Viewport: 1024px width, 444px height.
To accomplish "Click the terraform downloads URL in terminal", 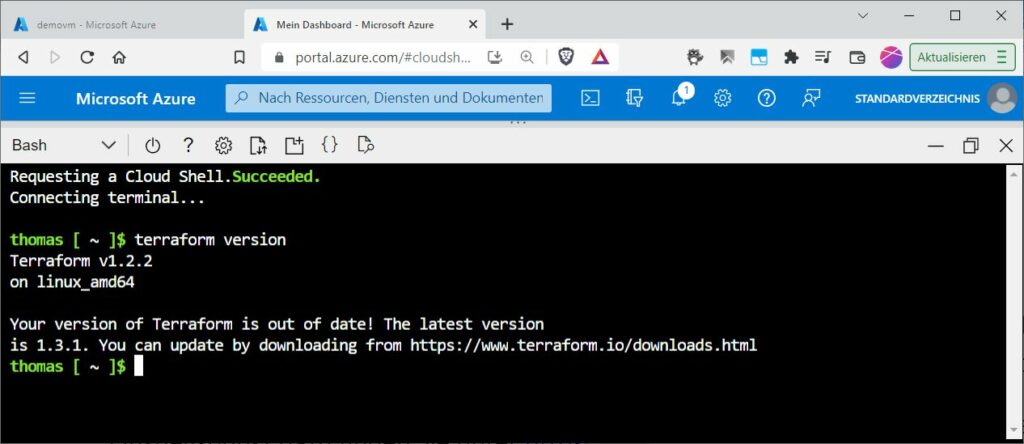I will point(583,345).
